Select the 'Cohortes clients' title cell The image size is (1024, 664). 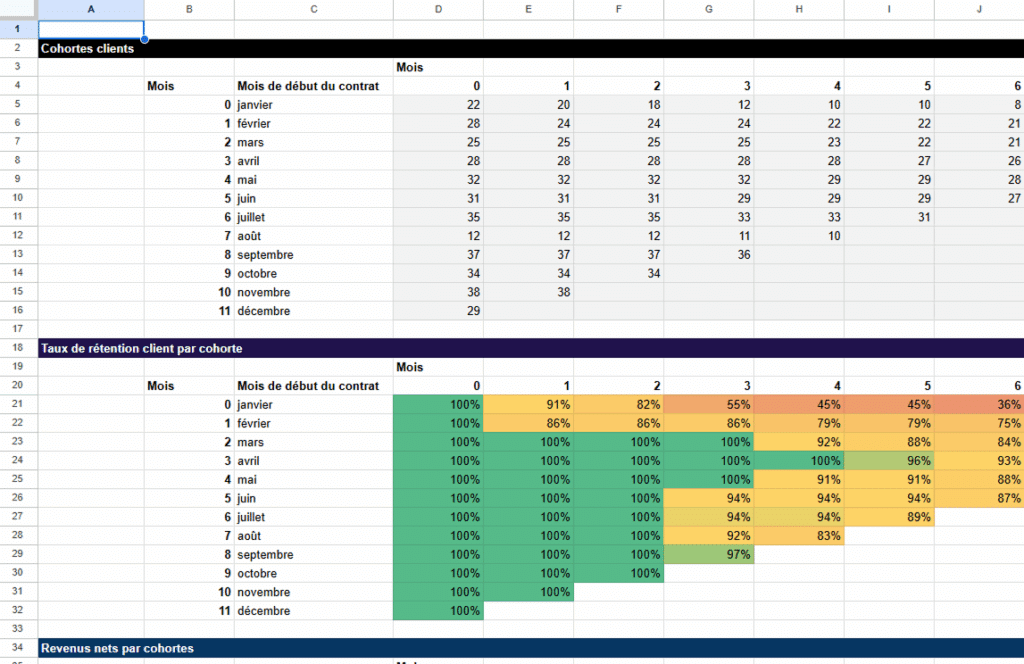[x=88, y=48]
